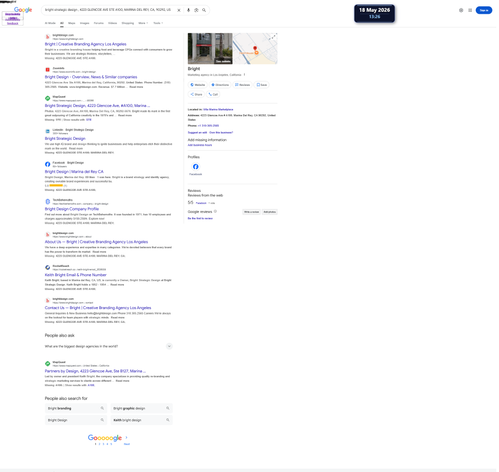
Task: Click the Facebook favicon of Bright Design result
Action: (x=48, y=165)
